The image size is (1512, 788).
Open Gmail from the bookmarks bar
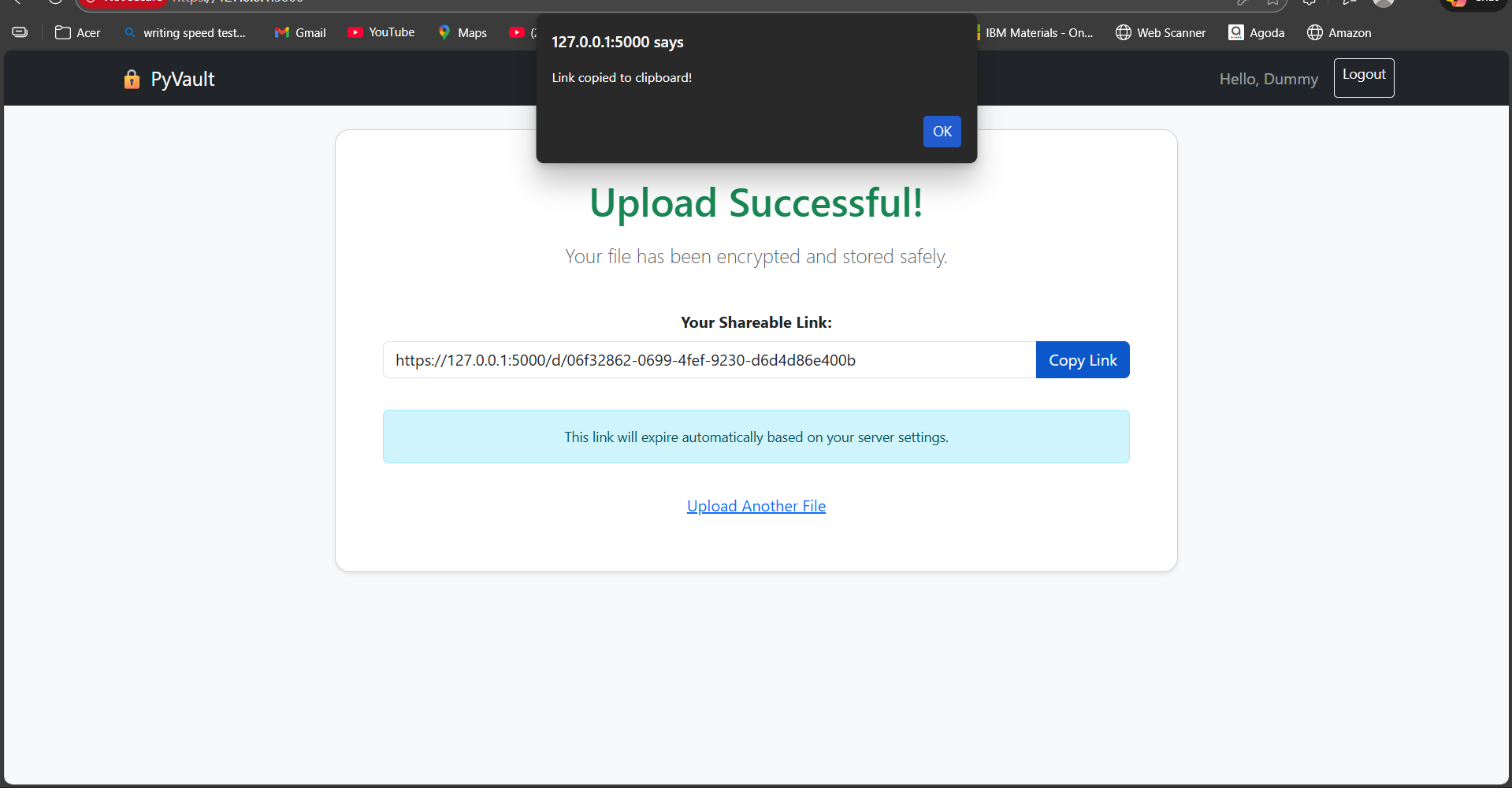click(299, 32)
